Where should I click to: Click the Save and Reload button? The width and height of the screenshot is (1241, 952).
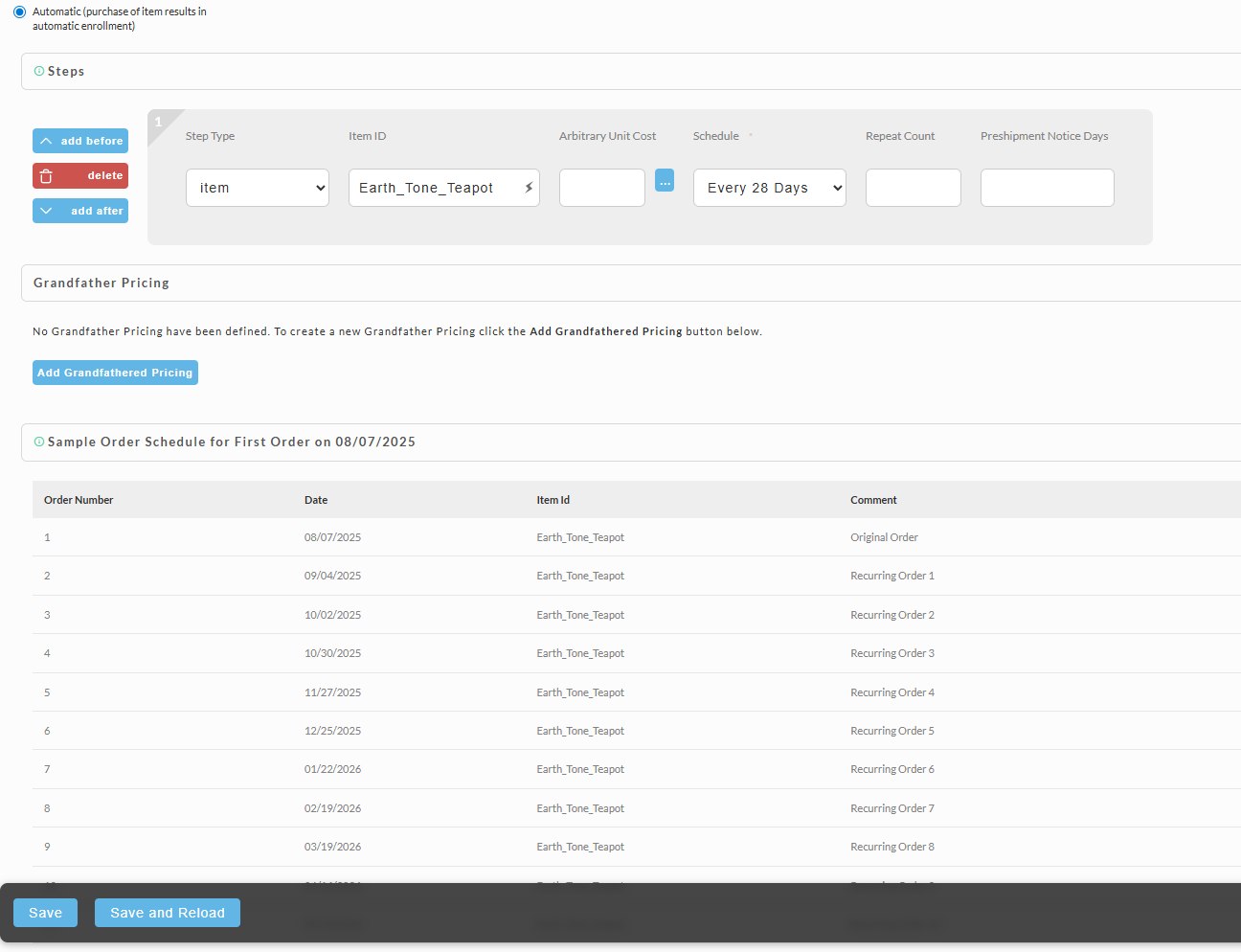(x=168, y=913)
